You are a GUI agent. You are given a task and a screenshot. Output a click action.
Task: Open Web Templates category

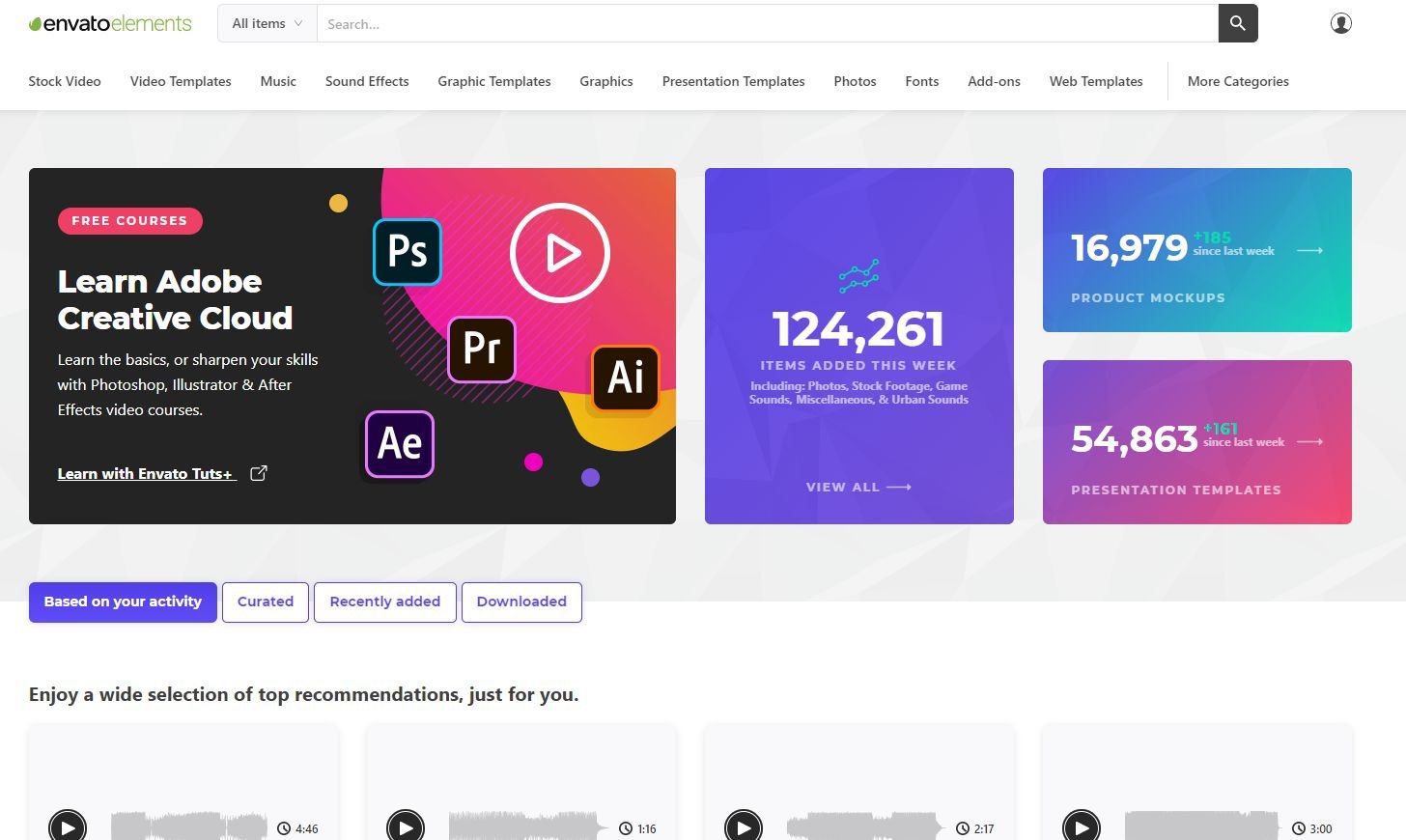click(x=1096, y=81)
